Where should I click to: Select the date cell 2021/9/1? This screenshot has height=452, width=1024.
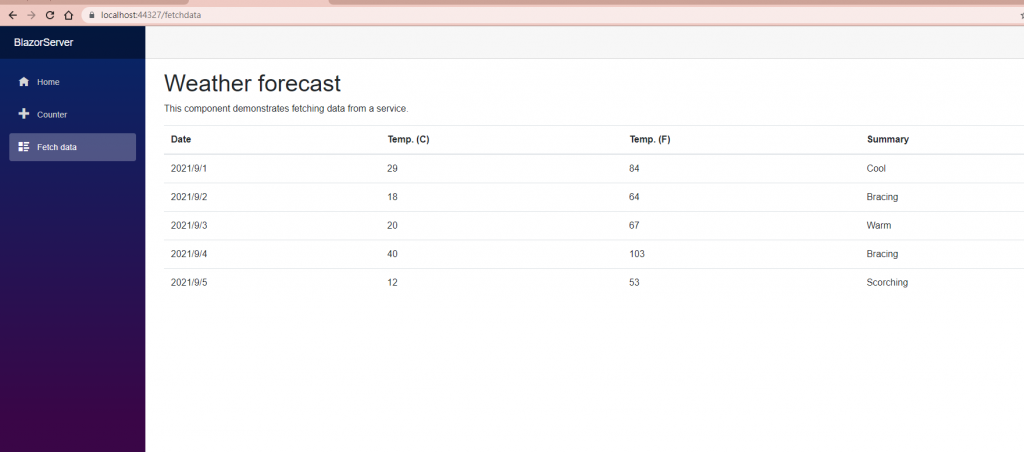click(x=189, y=169)
